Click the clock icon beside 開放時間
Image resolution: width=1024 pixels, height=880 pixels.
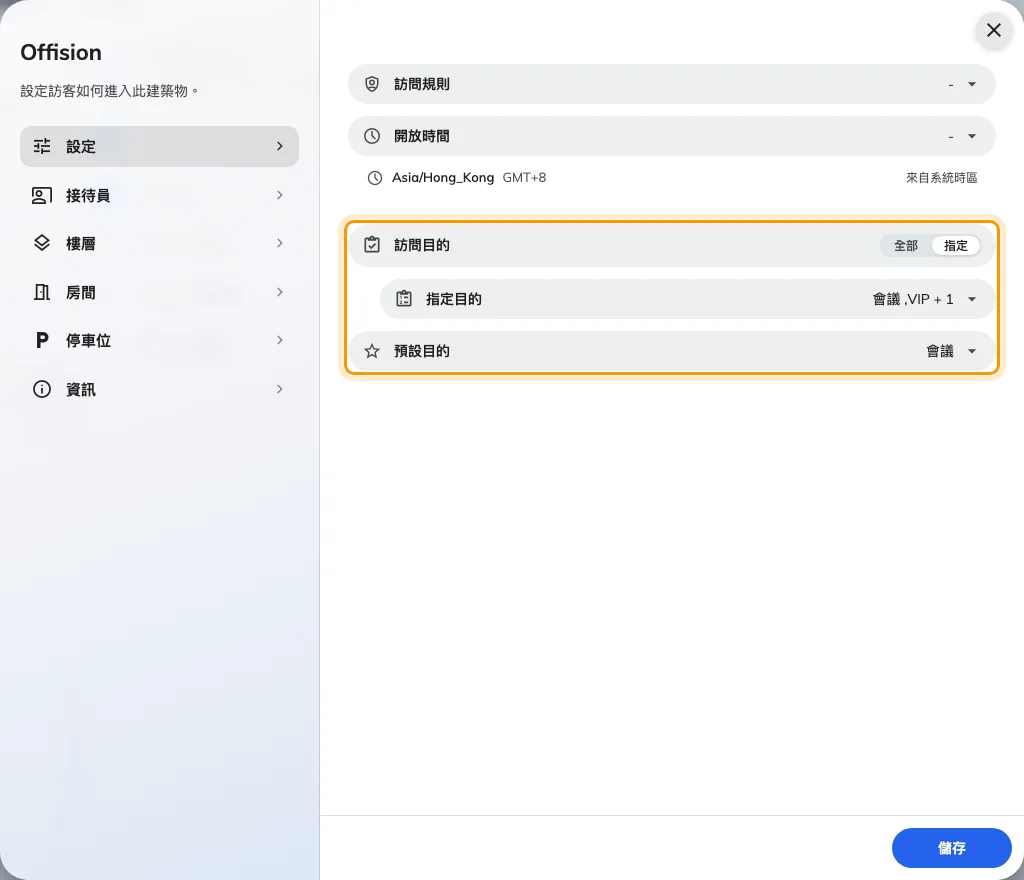tap(372, 136)
